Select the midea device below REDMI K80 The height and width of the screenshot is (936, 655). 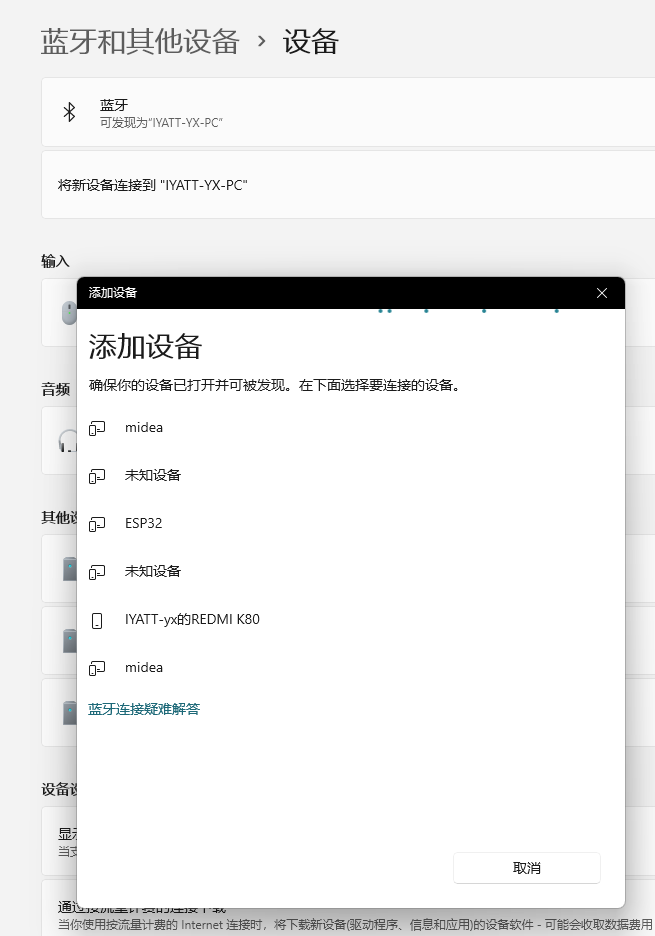(x=351, y=667)
